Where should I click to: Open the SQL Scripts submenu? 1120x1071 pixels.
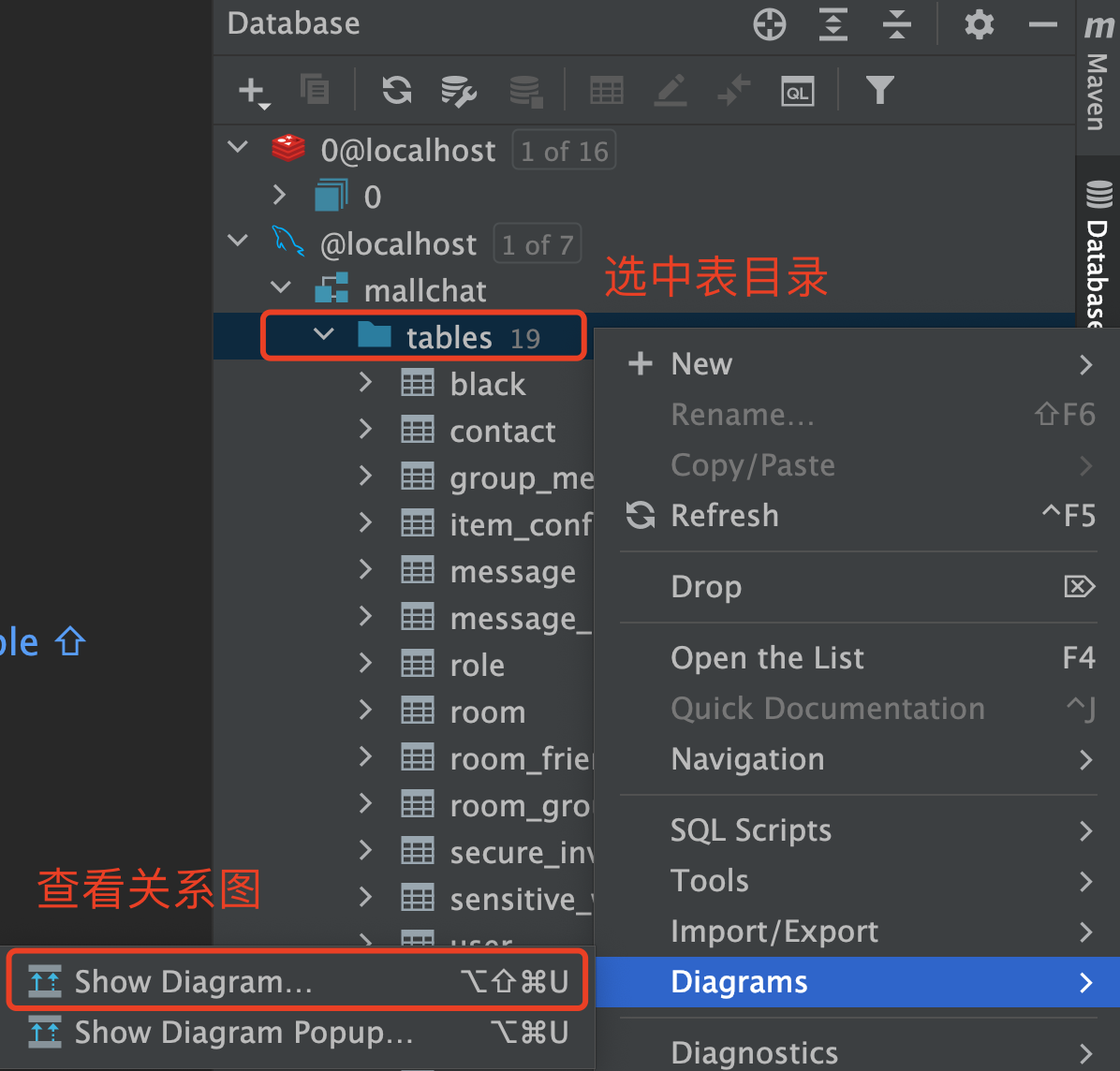pyautogui.click(x=859, y=830)
